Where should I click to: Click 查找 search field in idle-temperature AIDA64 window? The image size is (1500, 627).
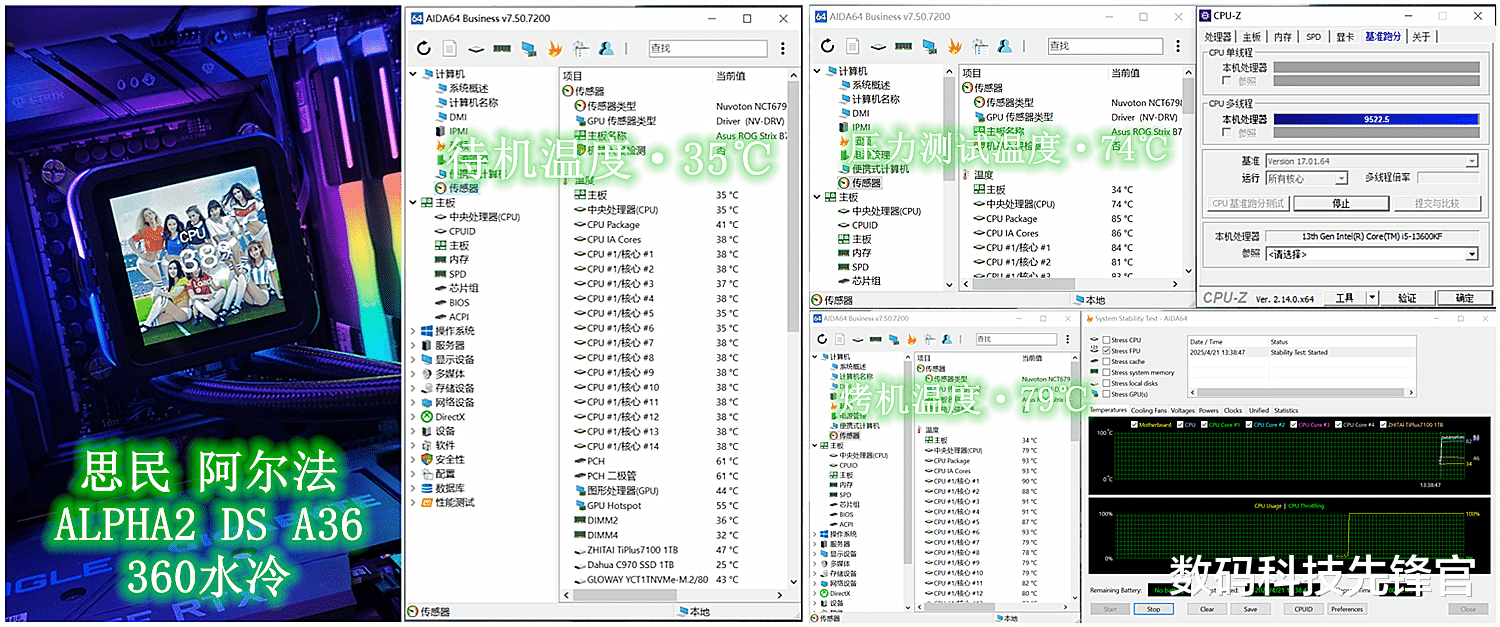point(707,48)
